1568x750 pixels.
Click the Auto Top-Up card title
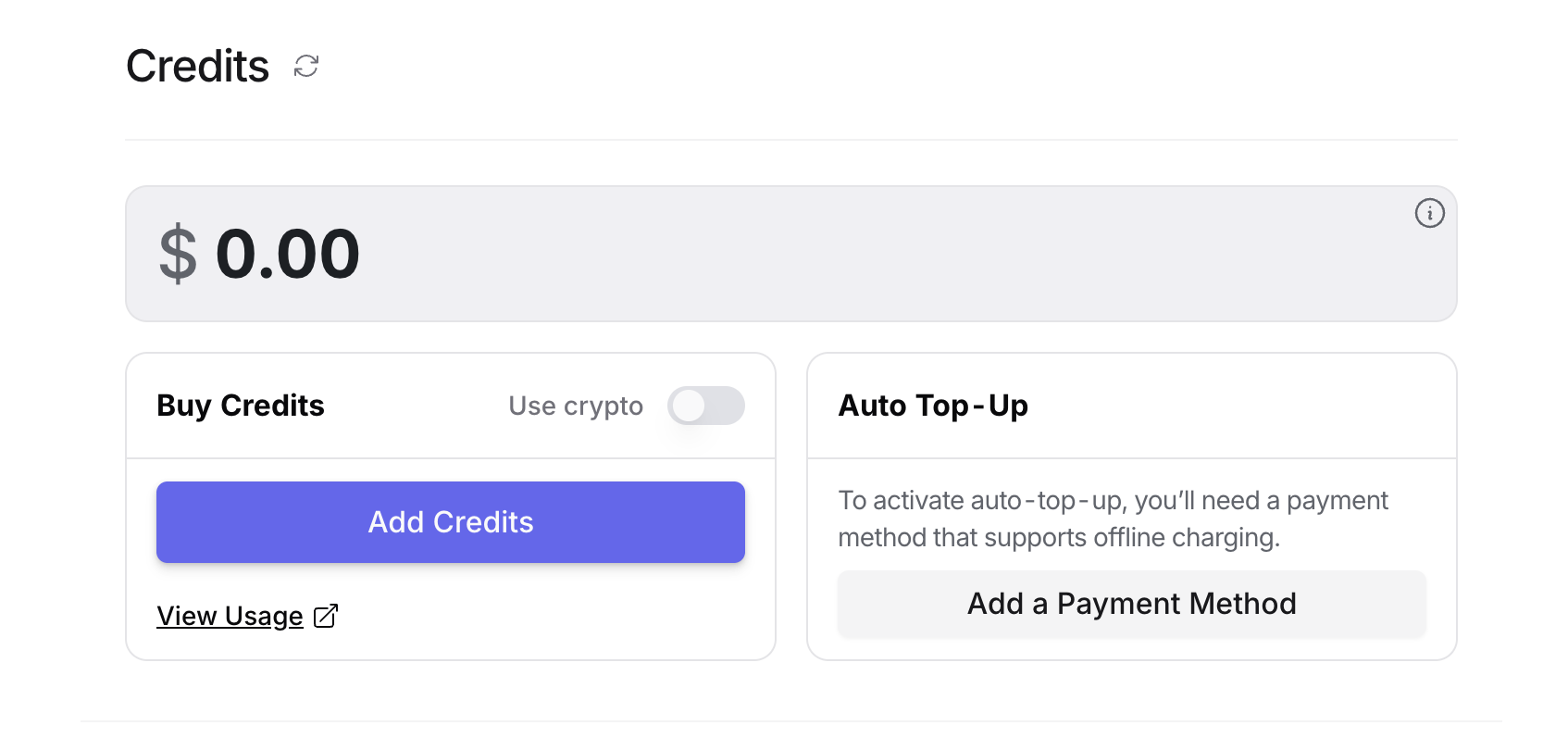(933, 406)
